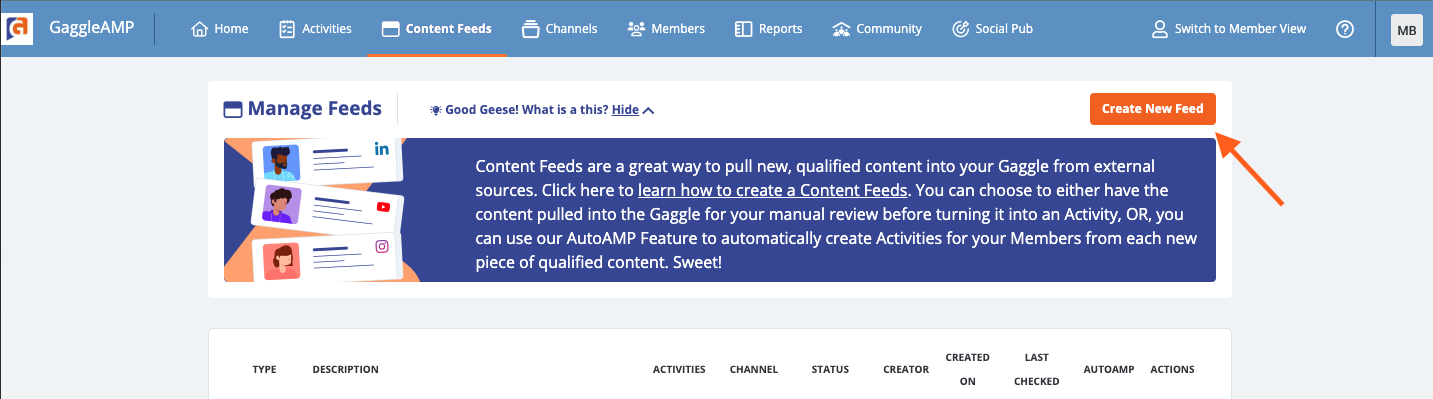This screenshot has width=1433, height=399.
Task: Click the DESCRIPTION column header
Action: [345, 369]
